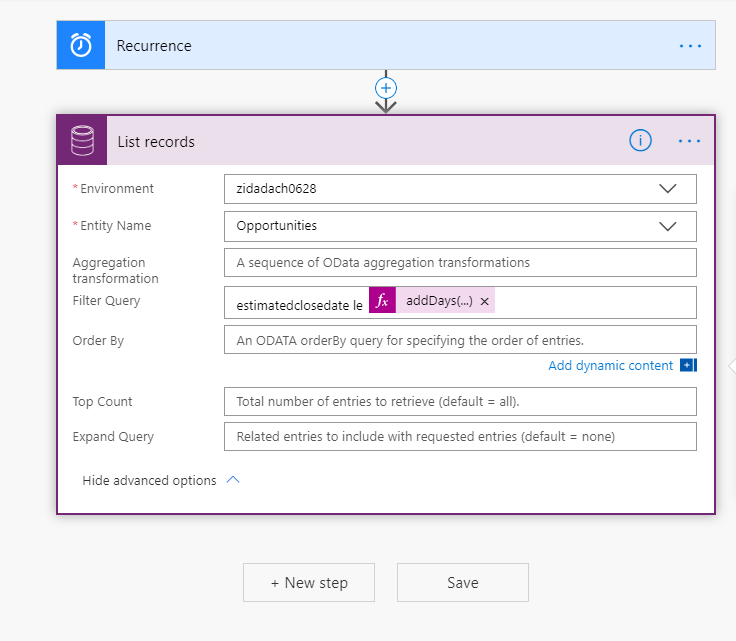Save the flow with the Save button
This screenshot has width=736, height=641.
point(463,582)
